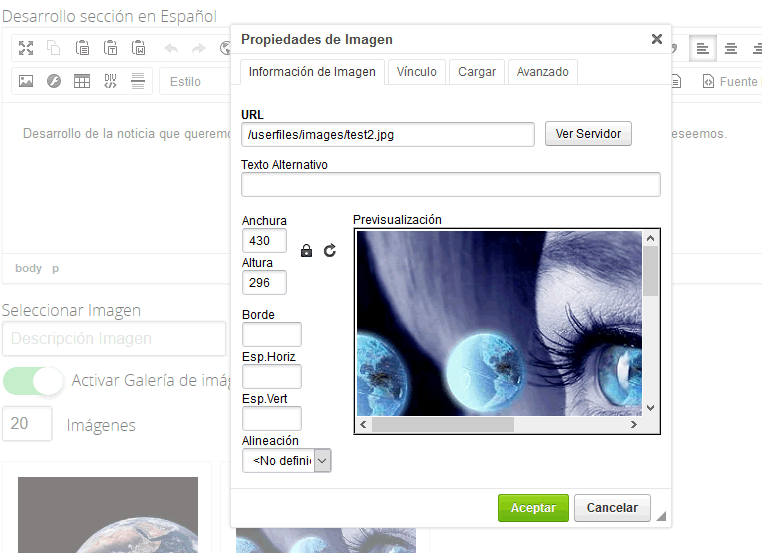Click the undo arrow icon

tap(171, 48)
